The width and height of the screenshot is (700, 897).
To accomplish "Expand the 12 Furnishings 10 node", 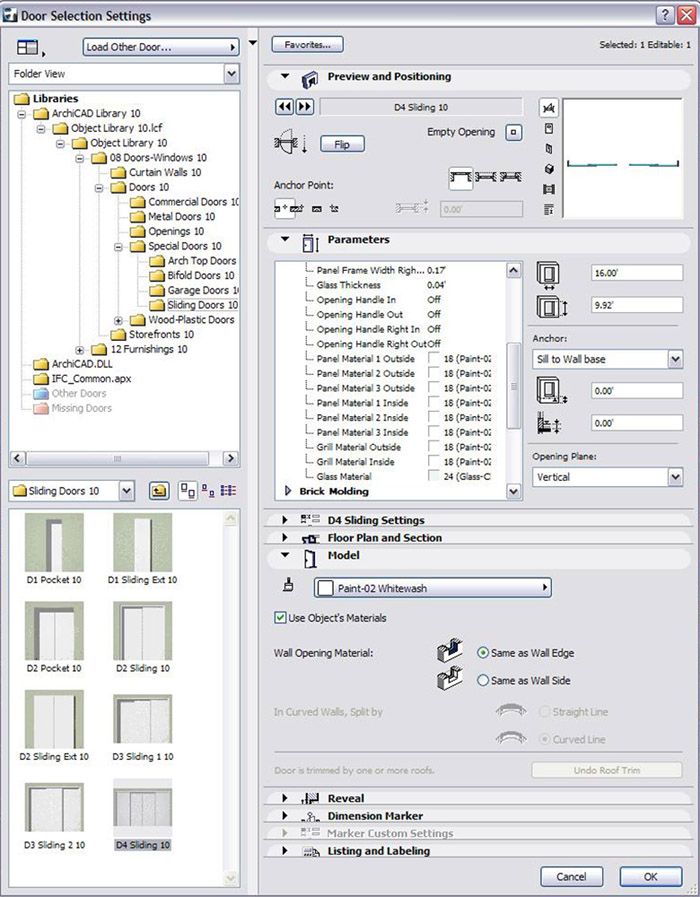I will (79, 350).
